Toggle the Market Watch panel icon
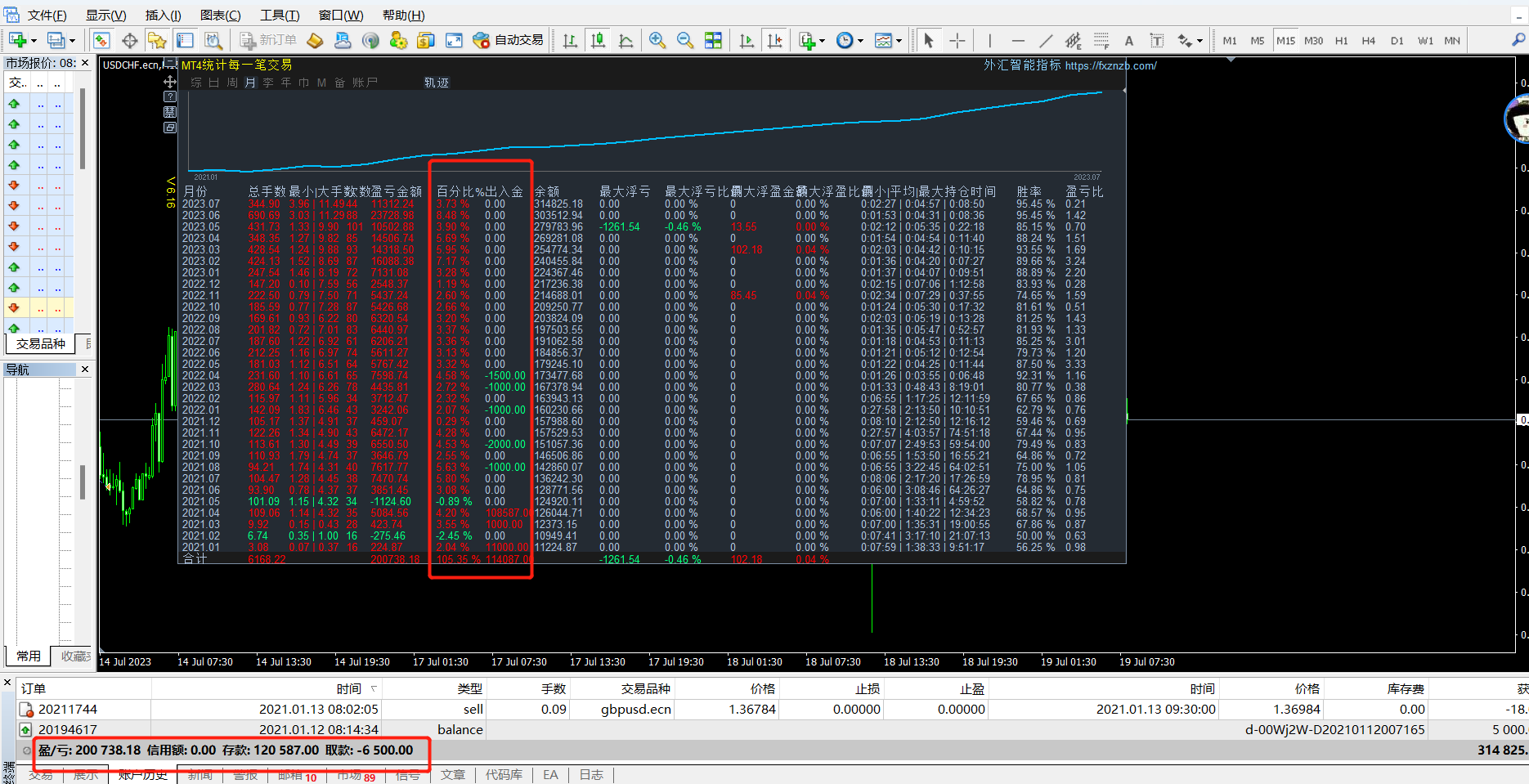 coord(101,40)
